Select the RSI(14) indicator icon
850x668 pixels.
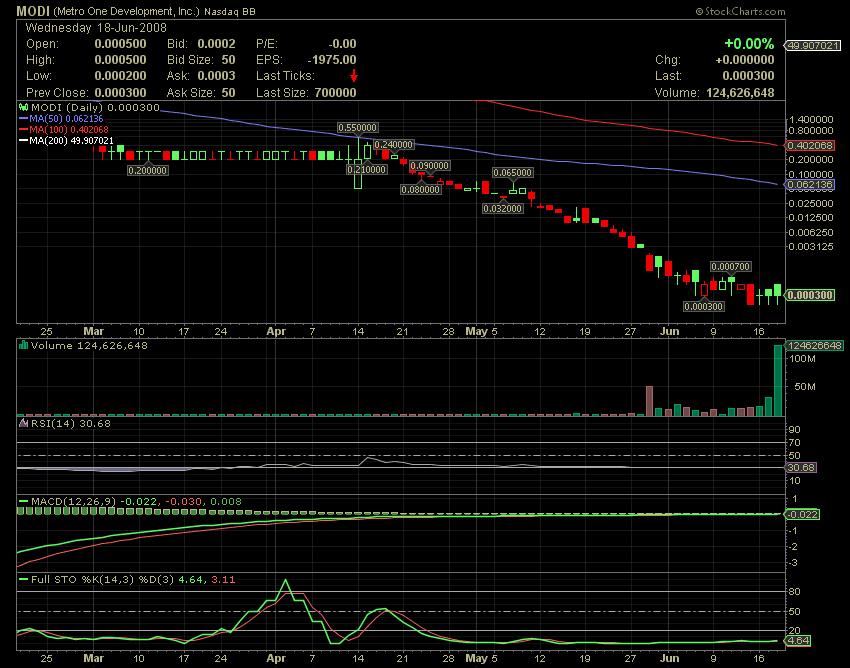point(25,422)
